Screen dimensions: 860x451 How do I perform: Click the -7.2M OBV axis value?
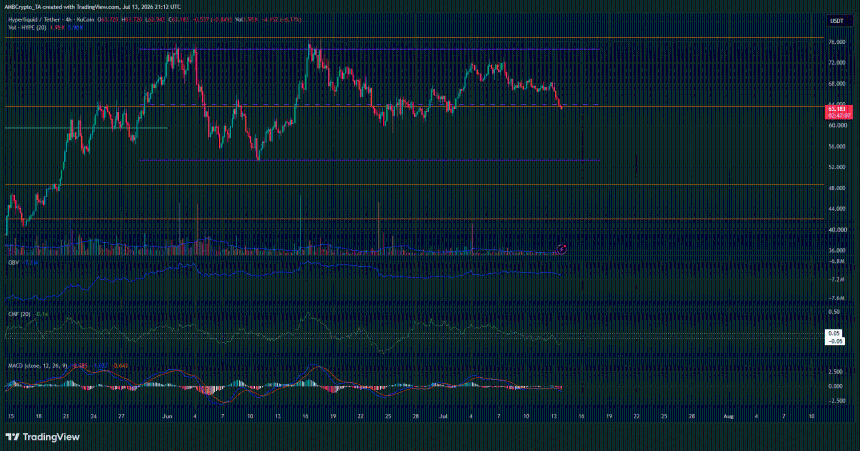(836, 280)
